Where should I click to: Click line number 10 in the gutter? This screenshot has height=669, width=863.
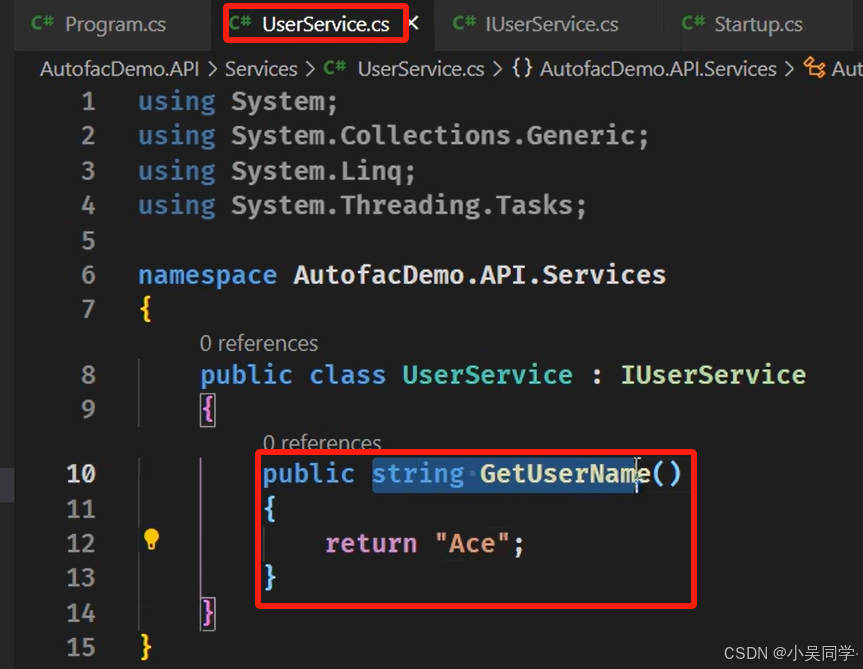(81, 474)
